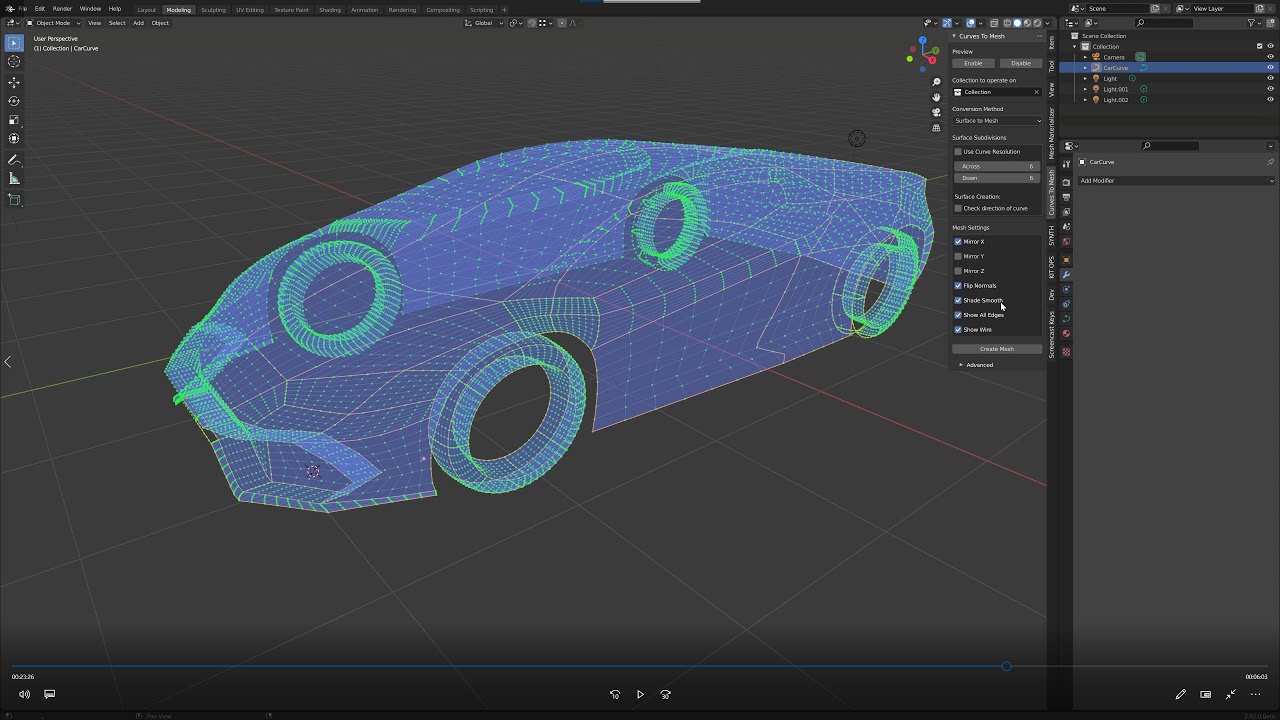Open the Conversion Method dropdown
1280x720 pixels.
(997, 120)
